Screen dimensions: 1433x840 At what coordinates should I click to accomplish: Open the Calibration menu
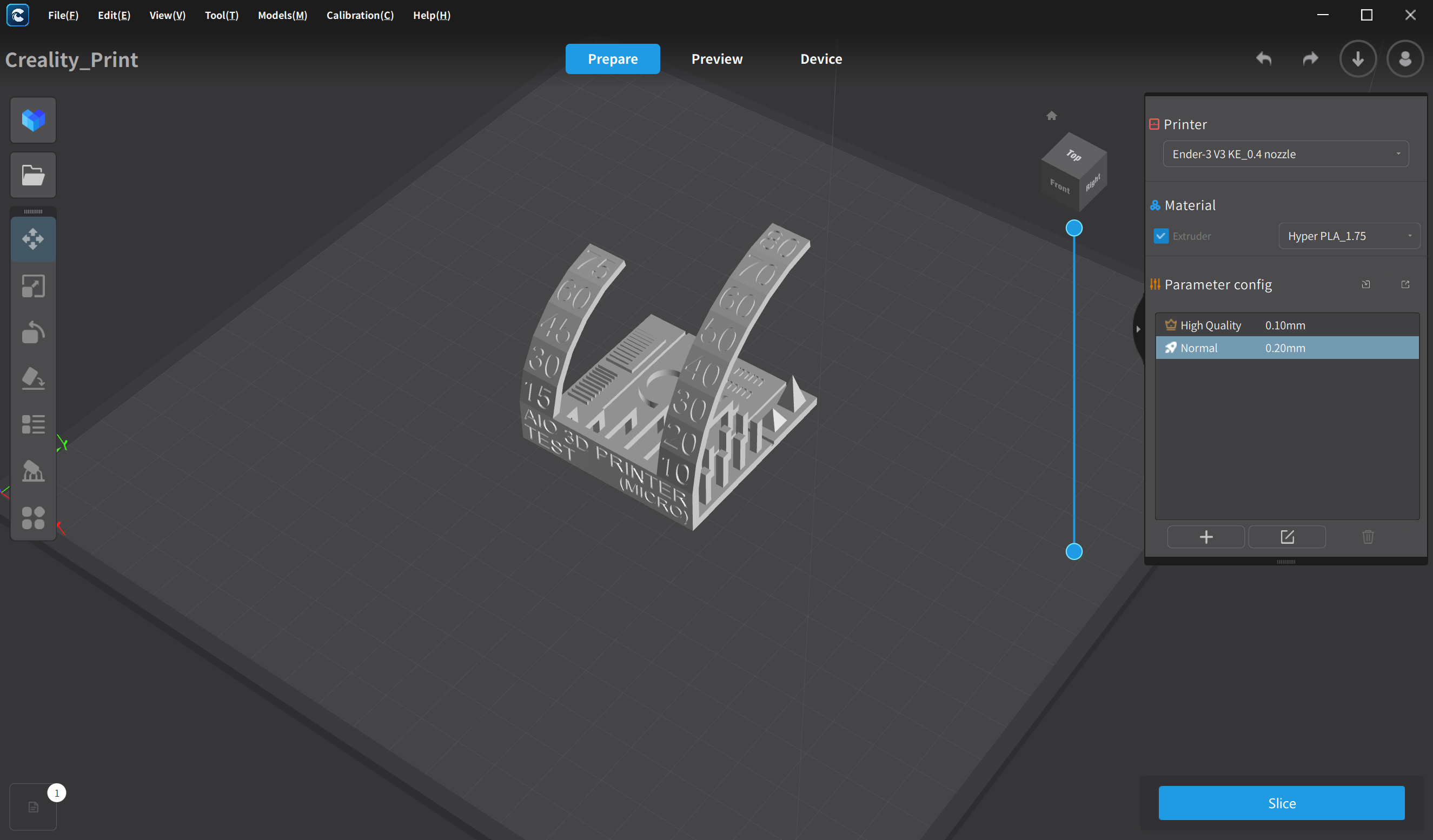pyautogui.click(x=360, y=15)
